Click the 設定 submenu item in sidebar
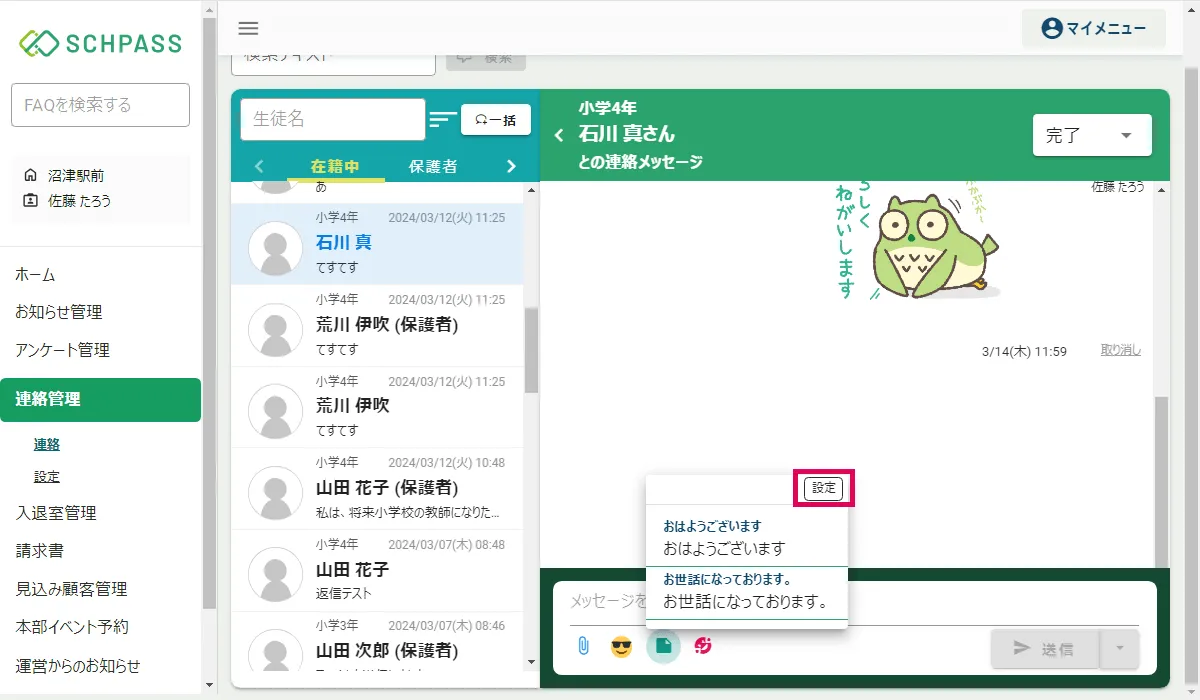Image resolution: width=1200 pixels, height=700 pixels. pyautogui.click(x=47, y=477)
